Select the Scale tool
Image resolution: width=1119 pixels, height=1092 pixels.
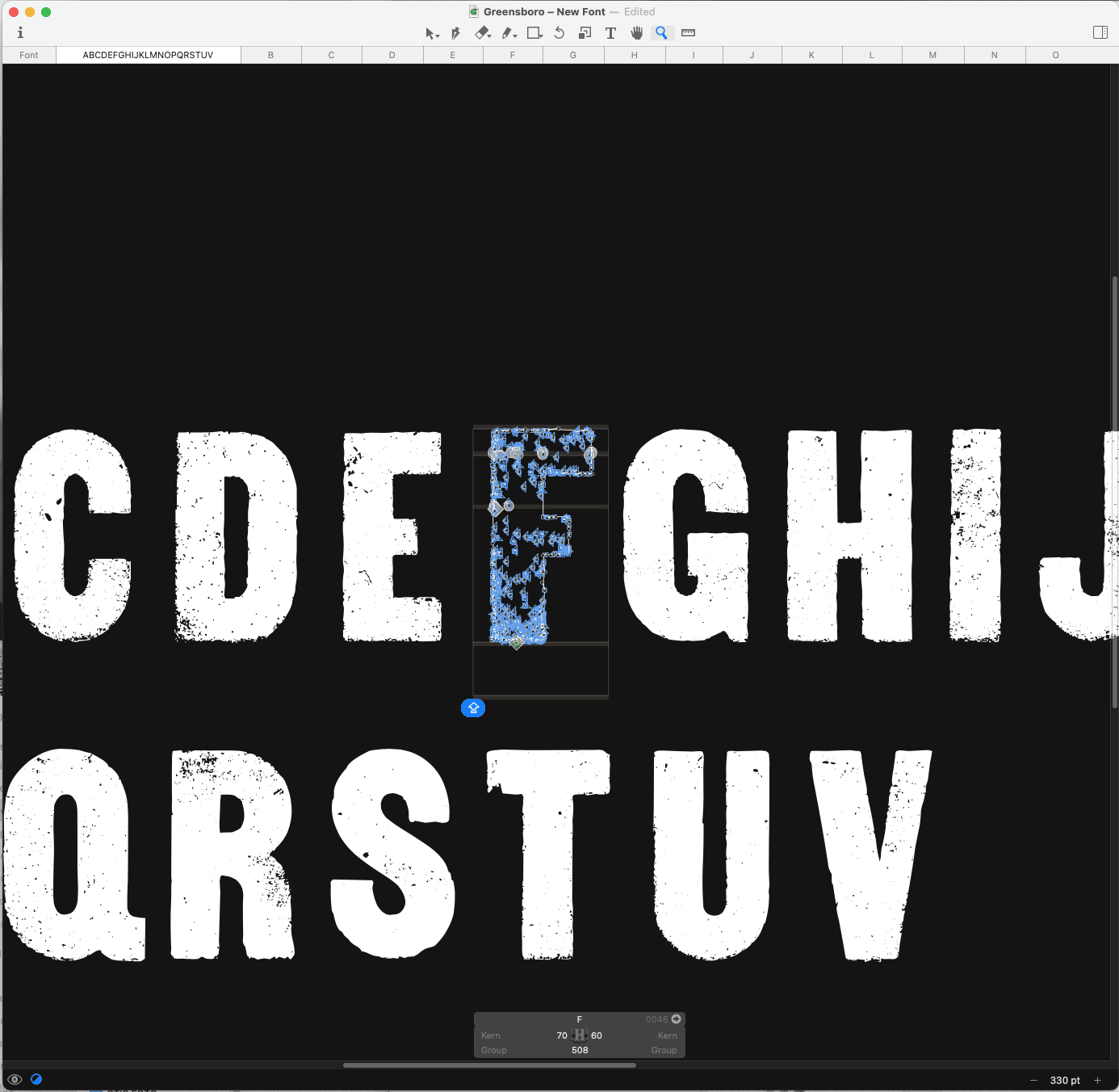point(585,33)
